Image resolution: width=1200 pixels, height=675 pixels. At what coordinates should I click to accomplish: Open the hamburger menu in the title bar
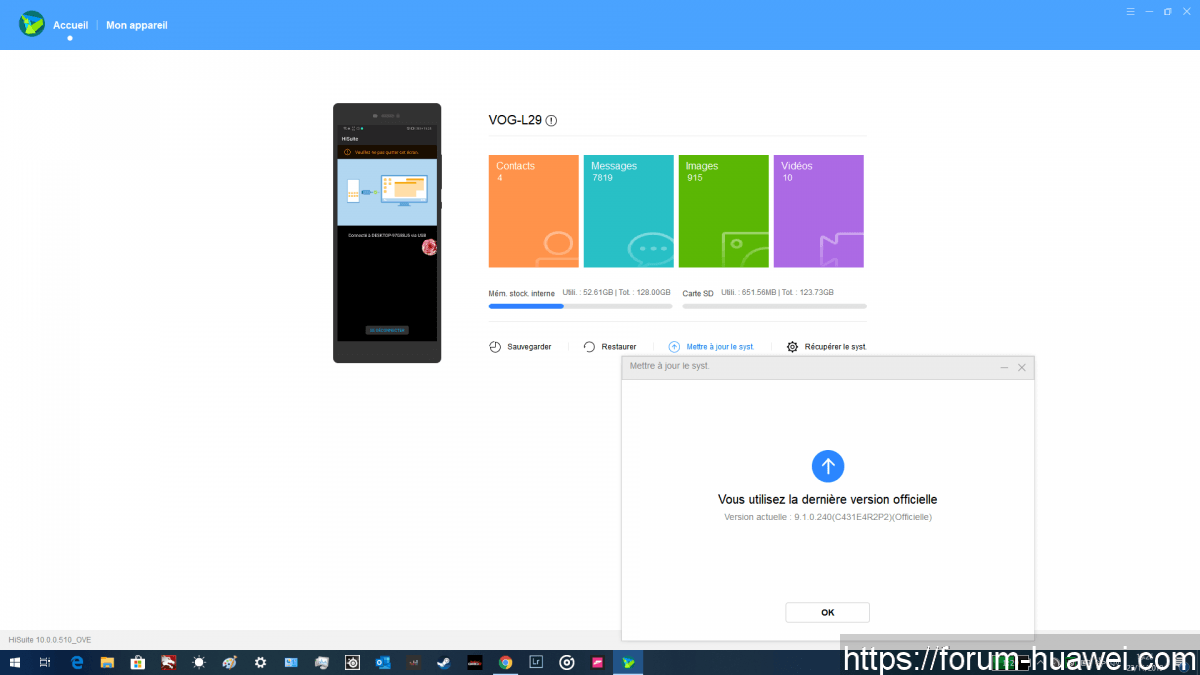pyautogui.click(x=1130, y=12)
